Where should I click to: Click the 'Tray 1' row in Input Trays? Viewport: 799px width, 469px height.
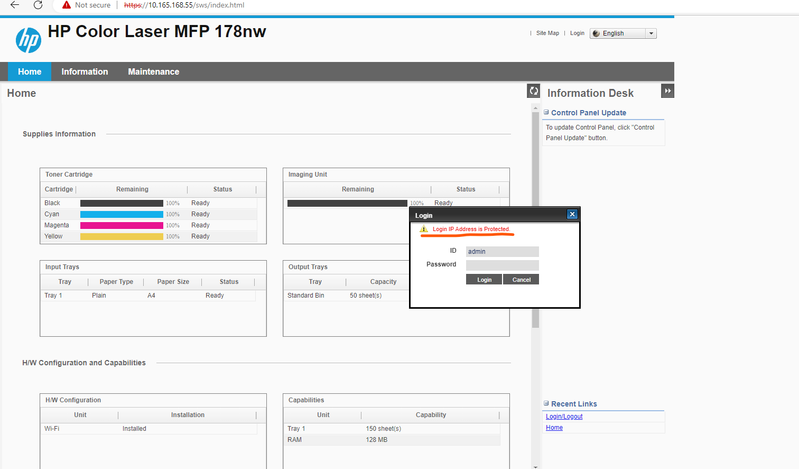click(149, 295)
